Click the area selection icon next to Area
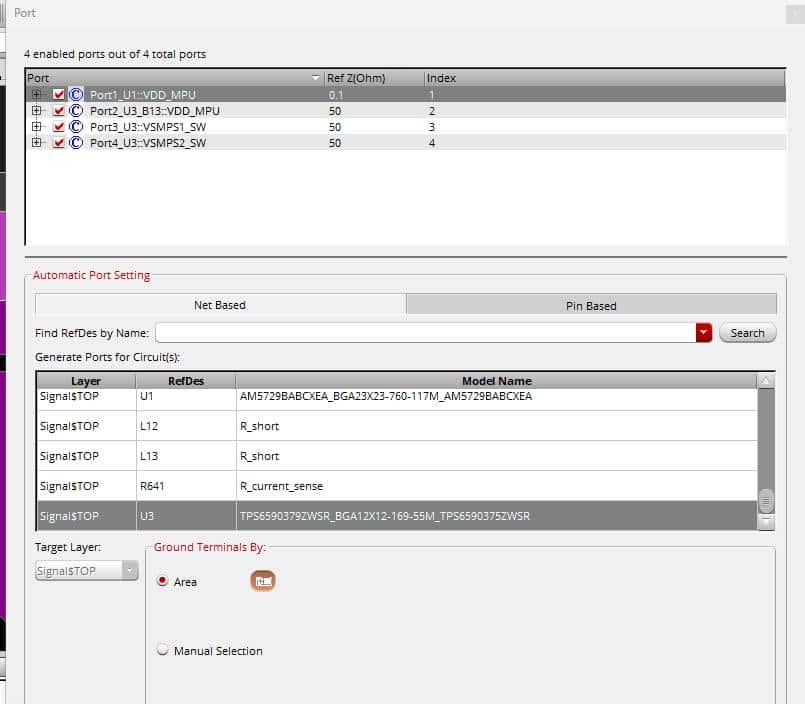Screen dimensions: 805x704 point(263,581)
